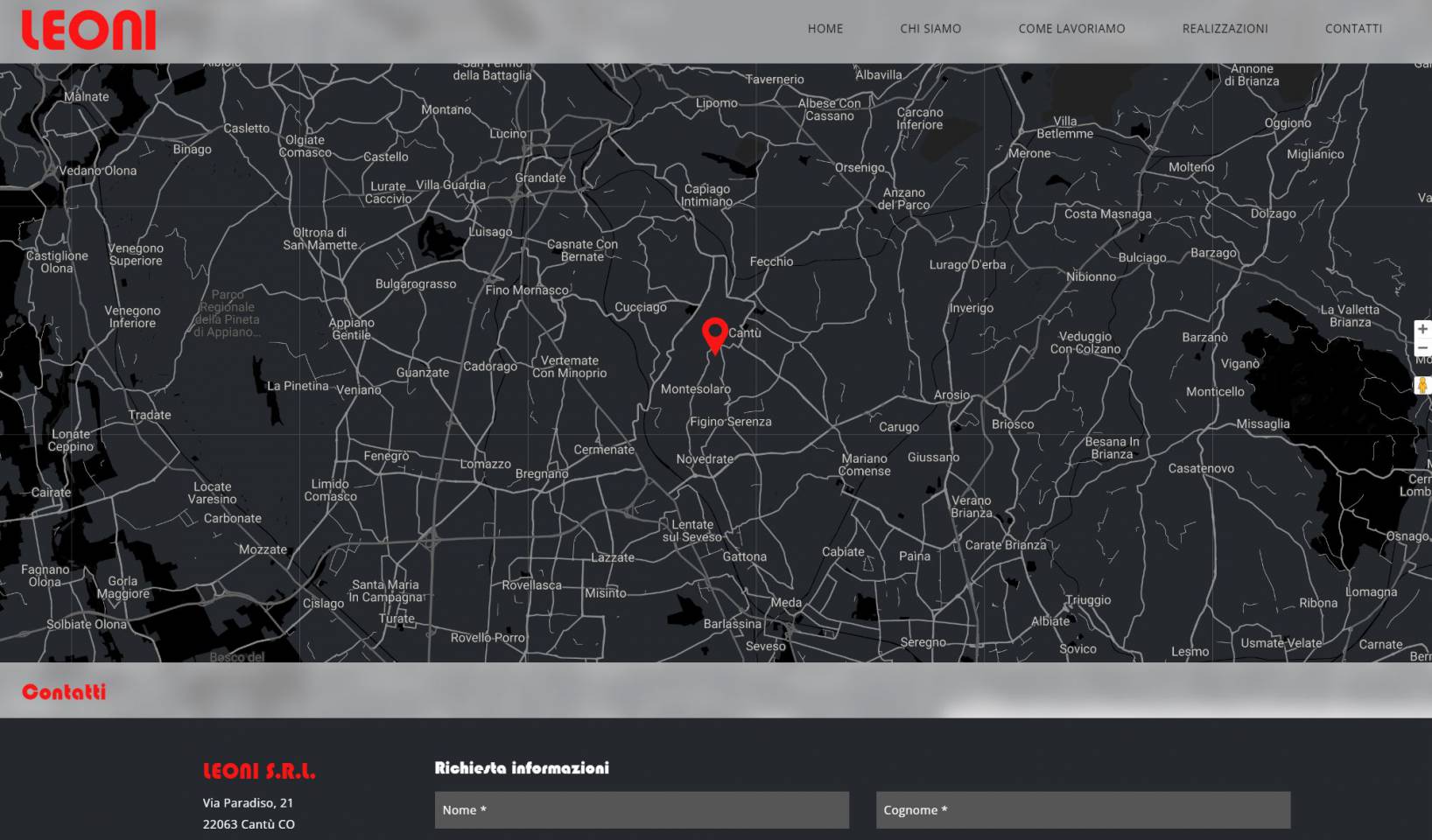Zoom out the map with the minus button
This screenshot has height=840, width=1432.
click(x=1423, y=347)
